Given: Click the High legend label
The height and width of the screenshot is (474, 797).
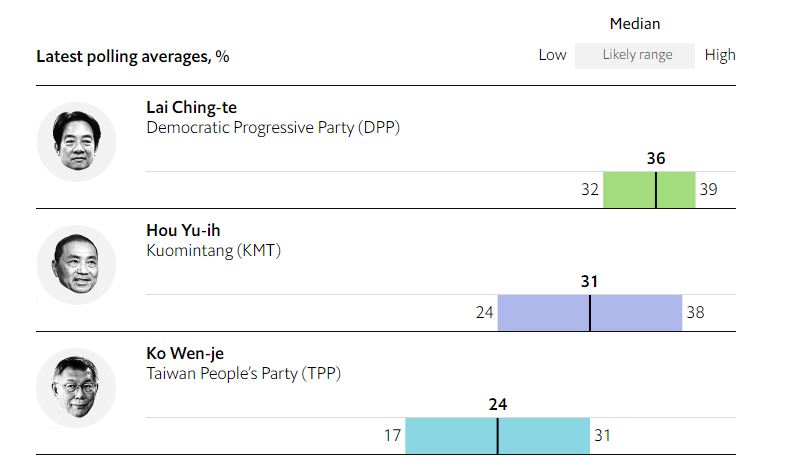Looking at the screenshot, I should tap(720, 55).
